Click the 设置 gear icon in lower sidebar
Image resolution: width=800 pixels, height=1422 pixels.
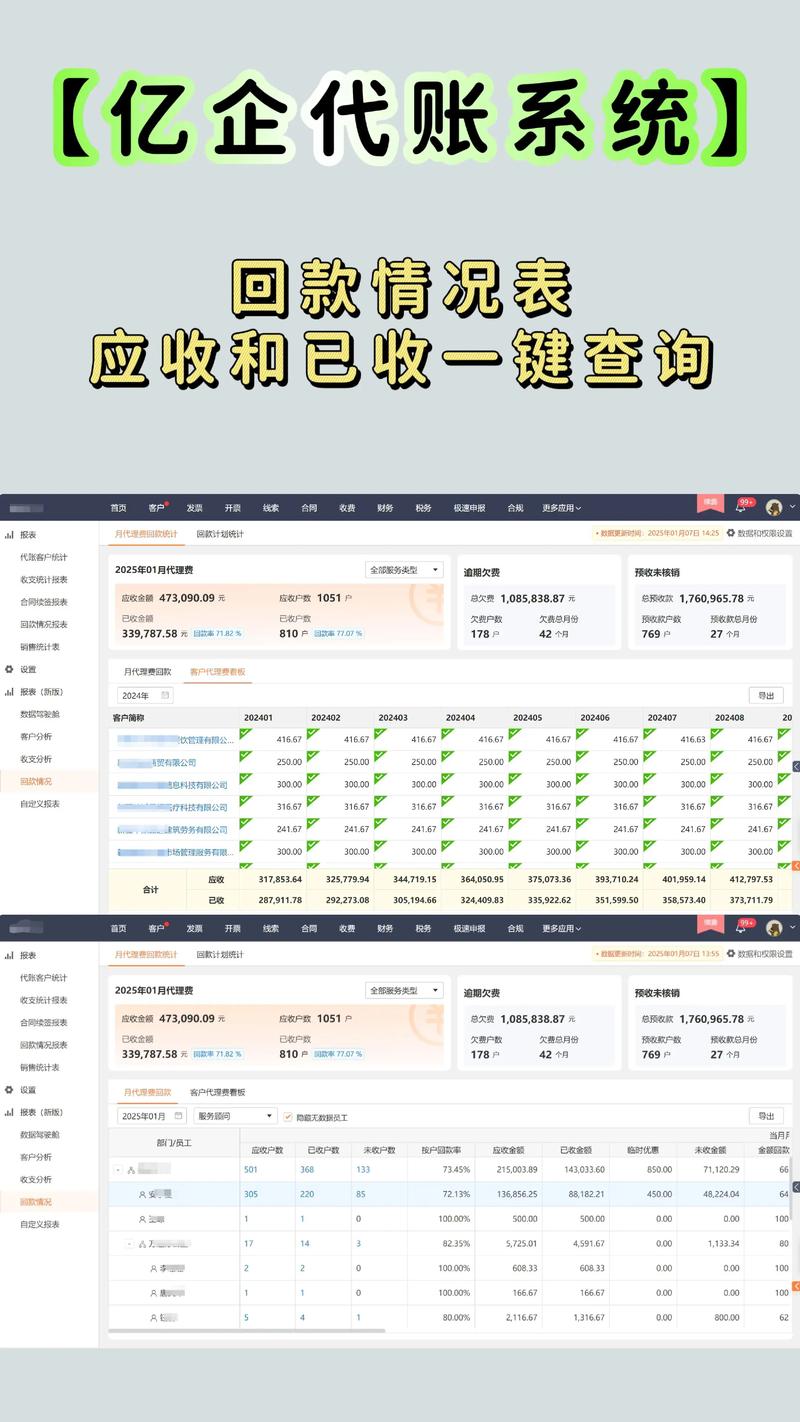[x=9, y=1089]
